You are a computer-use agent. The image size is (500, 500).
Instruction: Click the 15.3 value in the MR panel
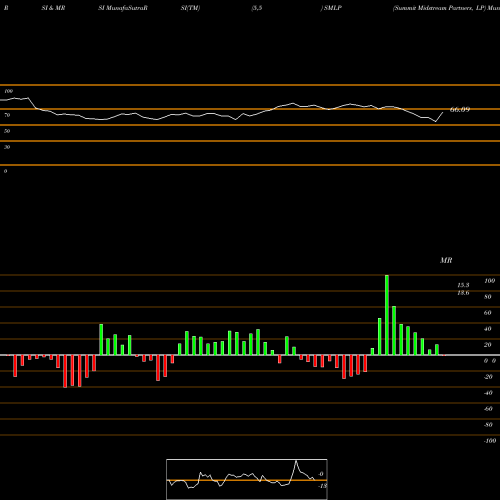[x=463, y=285]
